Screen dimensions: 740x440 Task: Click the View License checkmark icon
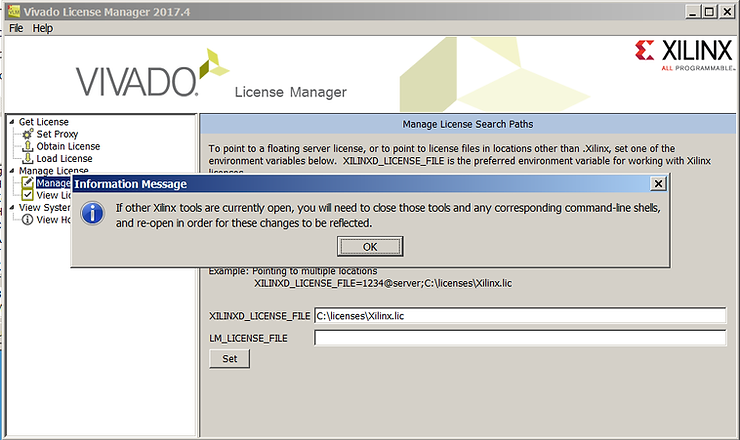[x=27, y=195]
